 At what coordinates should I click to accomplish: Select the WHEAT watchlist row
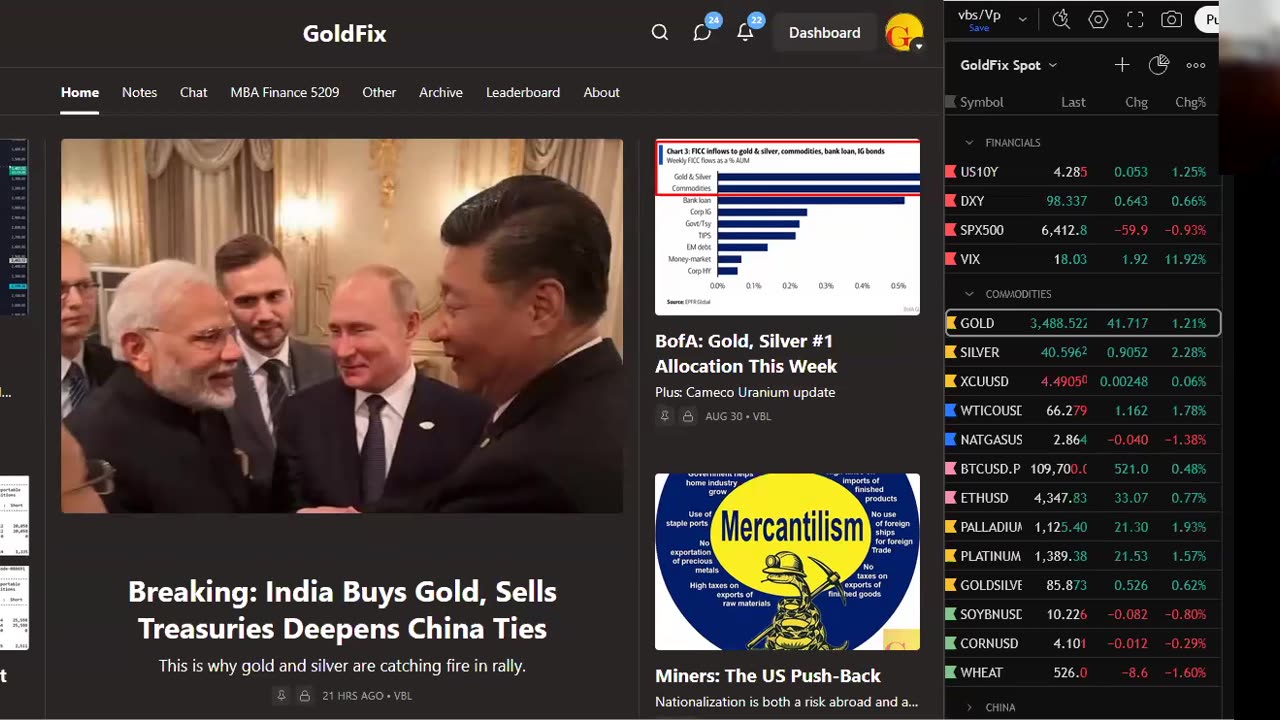[x=1082, y=672]
